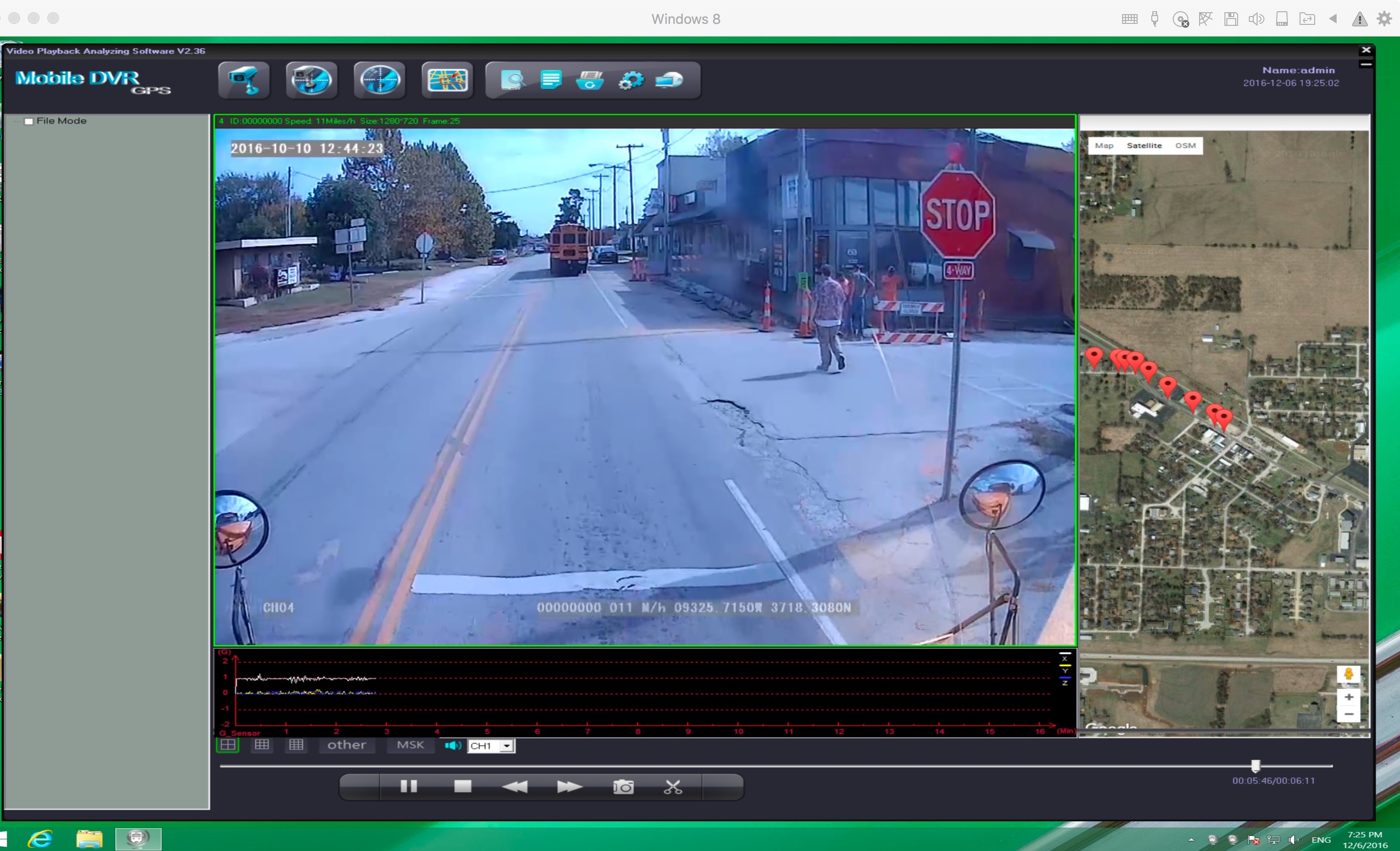Click the crosshair radar toolbar icon
The height and width of the screenshot is (851, 1400).
[379, 80]
